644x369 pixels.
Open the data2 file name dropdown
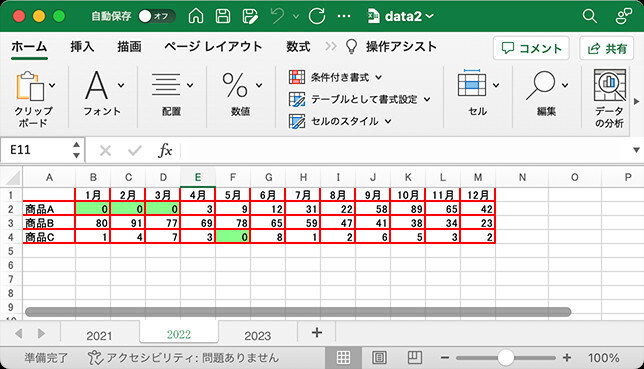coord(401,16)
